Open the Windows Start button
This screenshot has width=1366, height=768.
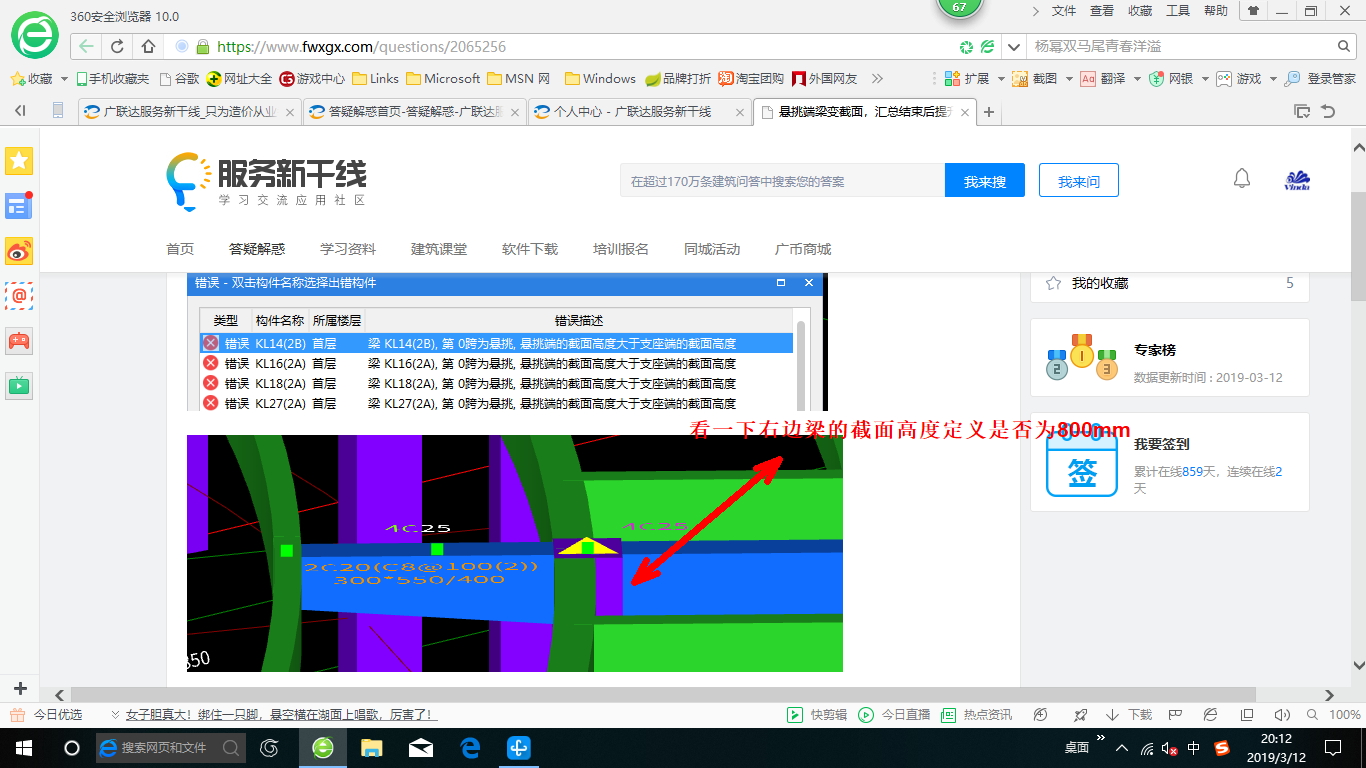(23, 747)
